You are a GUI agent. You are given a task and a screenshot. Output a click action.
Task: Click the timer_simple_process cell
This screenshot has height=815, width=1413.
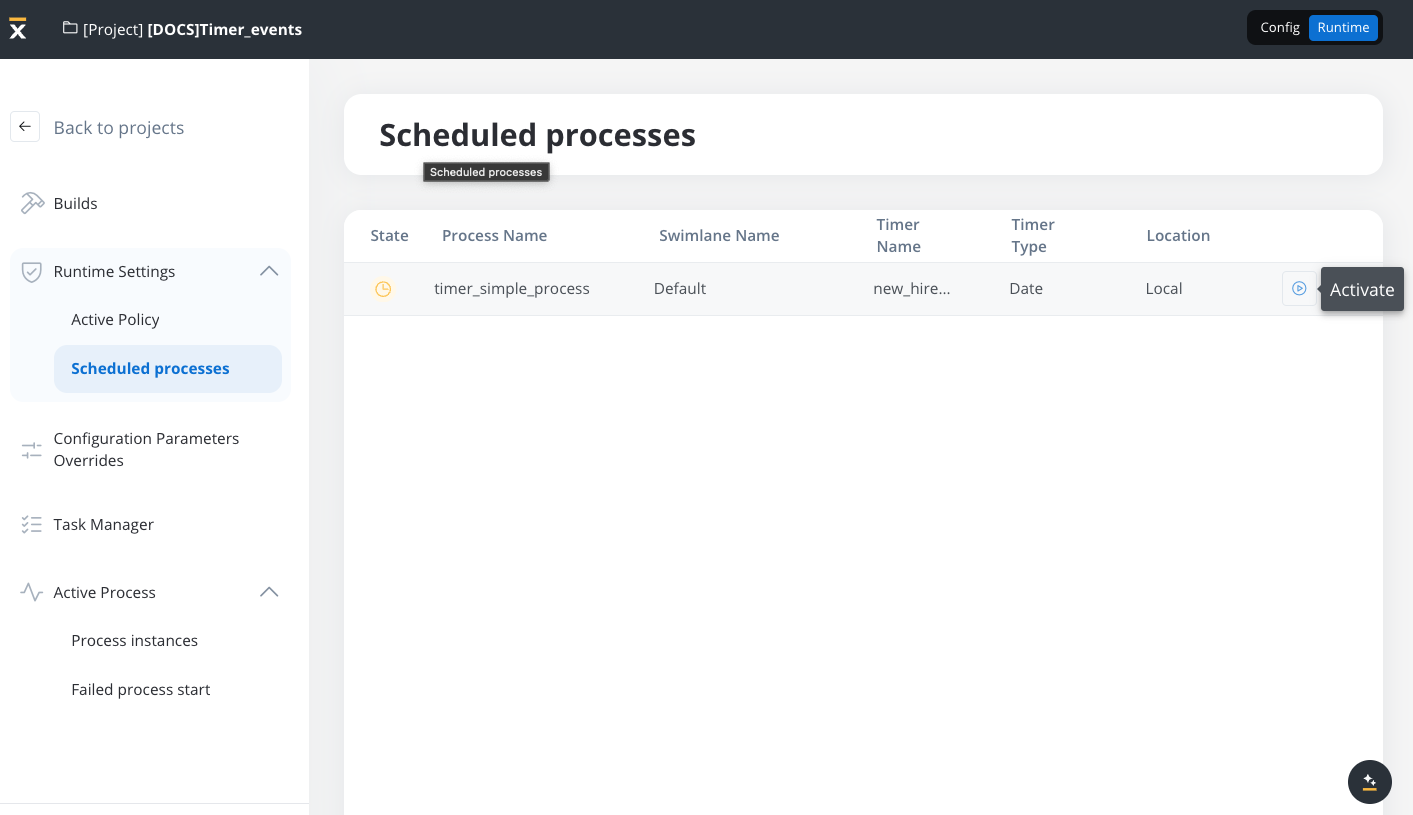point(512,289)
